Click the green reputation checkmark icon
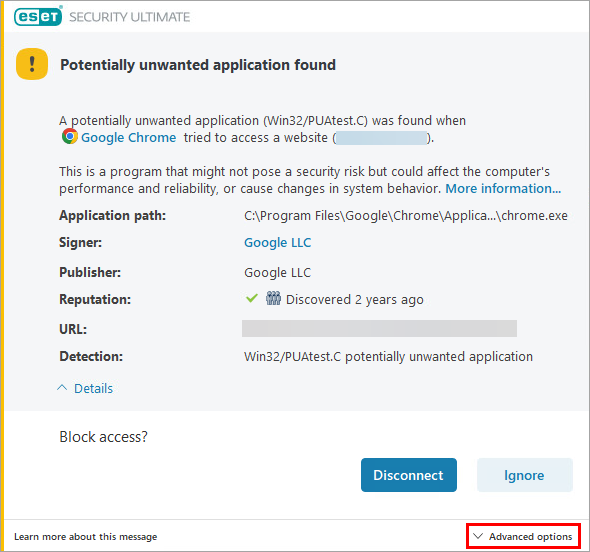The height and width of the screenshot is (552, 590). 252,298
